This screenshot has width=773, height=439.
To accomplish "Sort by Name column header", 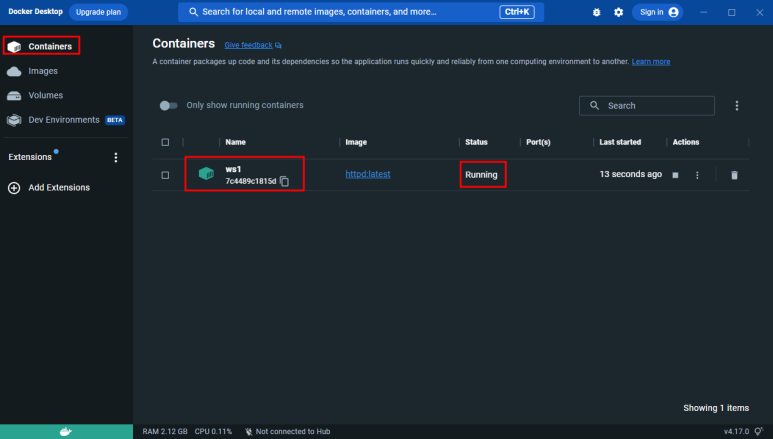I will [236, 142].
